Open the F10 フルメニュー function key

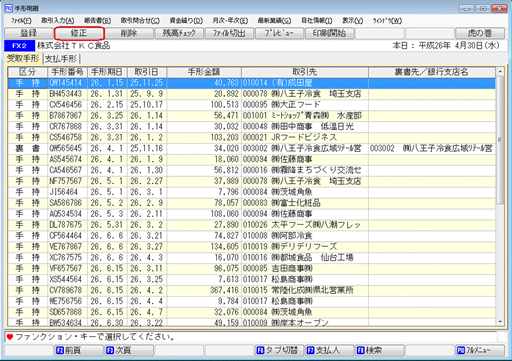[480, 350]
